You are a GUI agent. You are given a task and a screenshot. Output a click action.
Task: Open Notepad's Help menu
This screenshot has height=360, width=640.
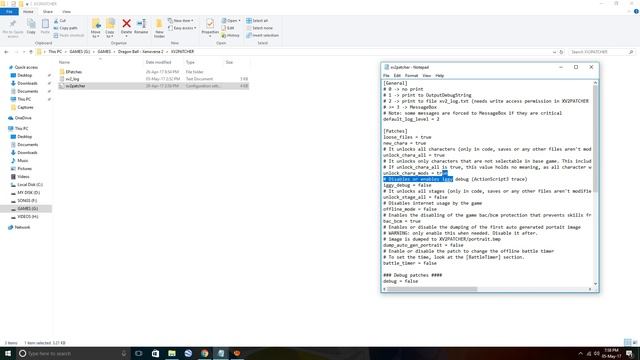pyautogui.click(x=439, y=76)
